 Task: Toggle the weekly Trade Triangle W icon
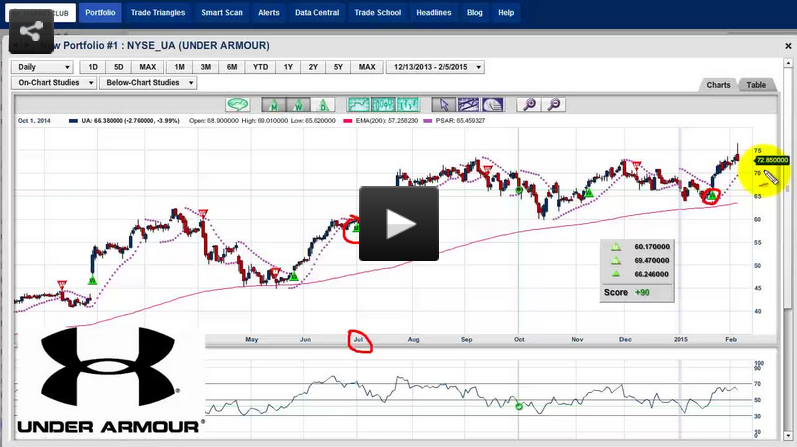[x=298, y=105]
